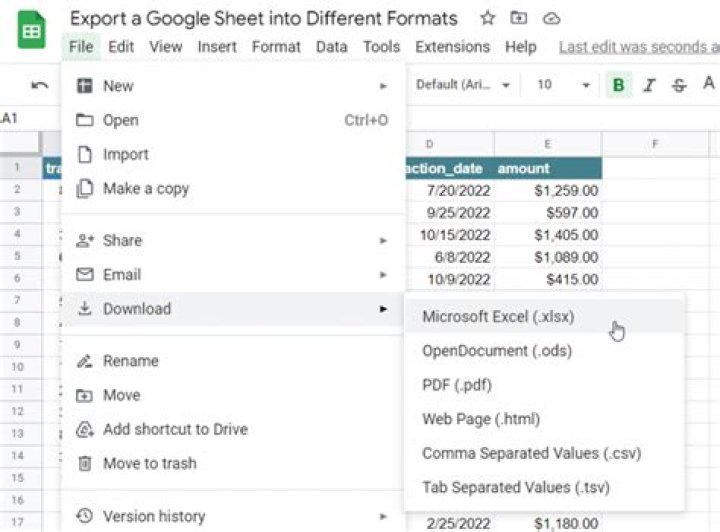Toggle italic formatting button
Image resolution: width=720 pixels, height=532 pixels.
[x=649, y=85]
